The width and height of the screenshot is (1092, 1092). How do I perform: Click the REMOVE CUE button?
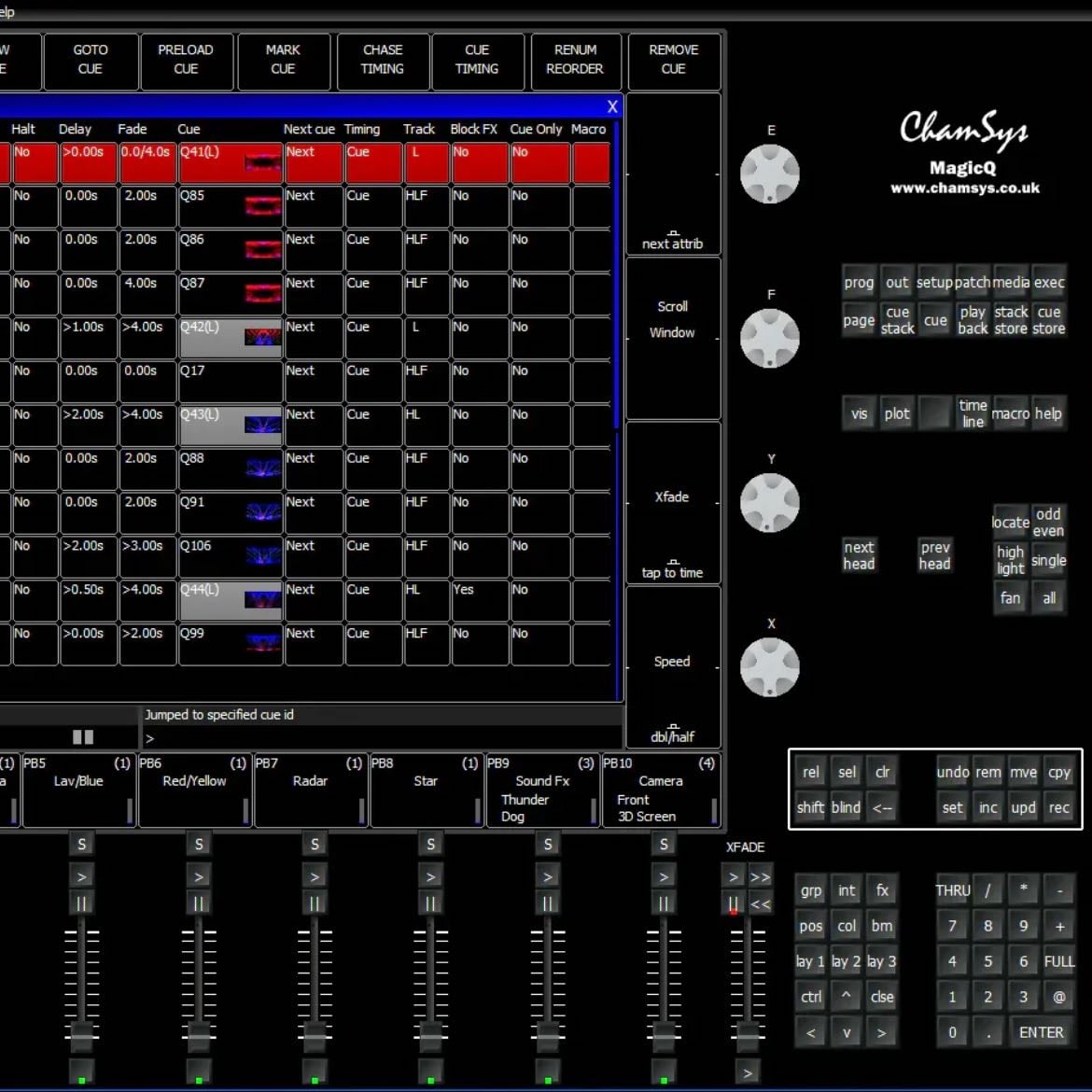tap(674, 60)
